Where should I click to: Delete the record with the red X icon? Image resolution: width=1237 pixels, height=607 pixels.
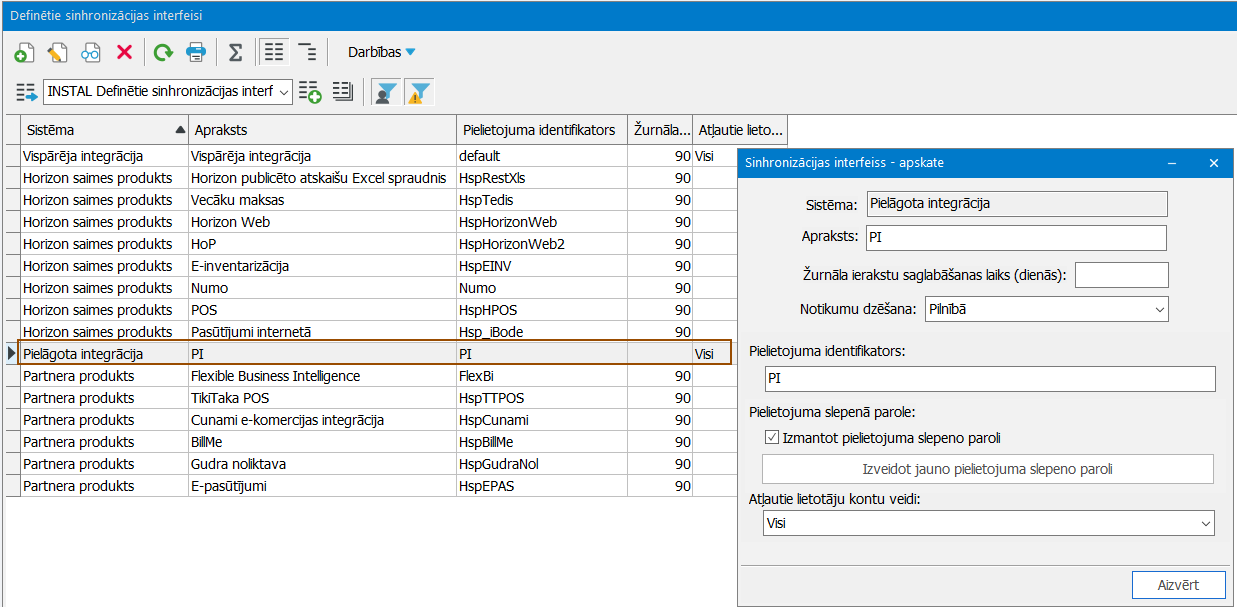[124, 52]
